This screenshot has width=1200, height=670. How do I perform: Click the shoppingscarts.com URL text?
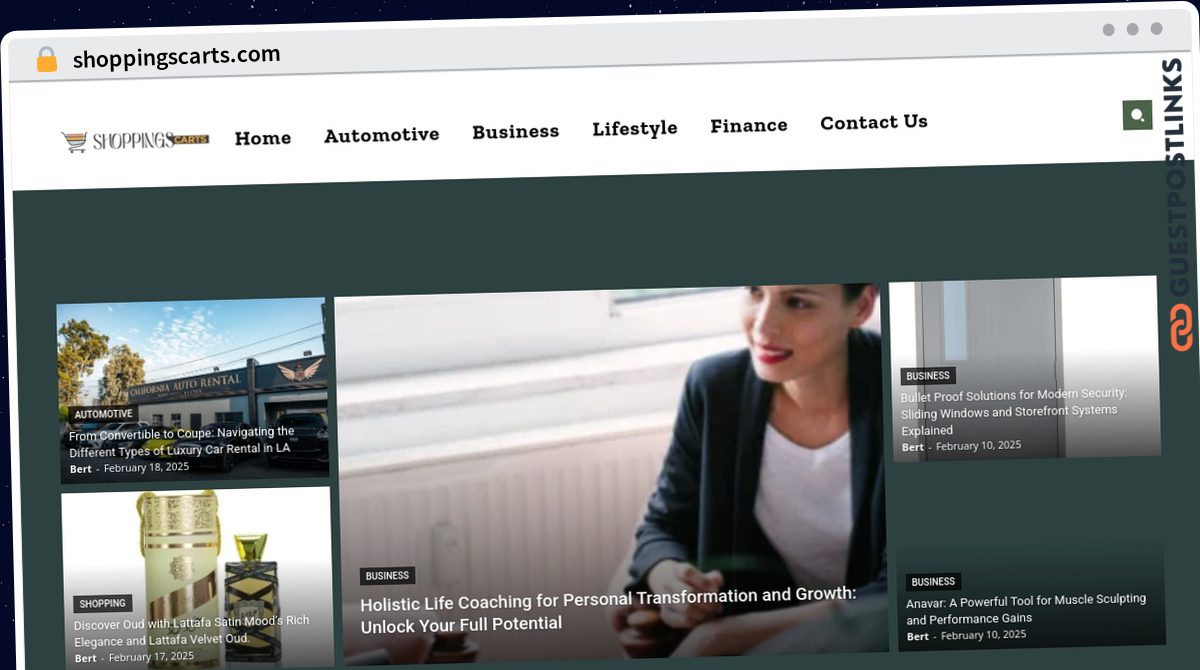(x=177, y=56)
